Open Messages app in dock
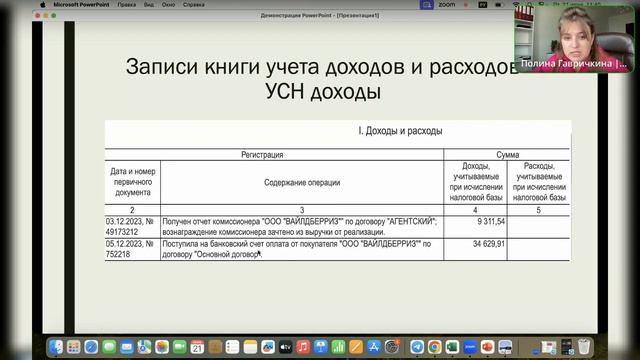 tap(109, 347)
